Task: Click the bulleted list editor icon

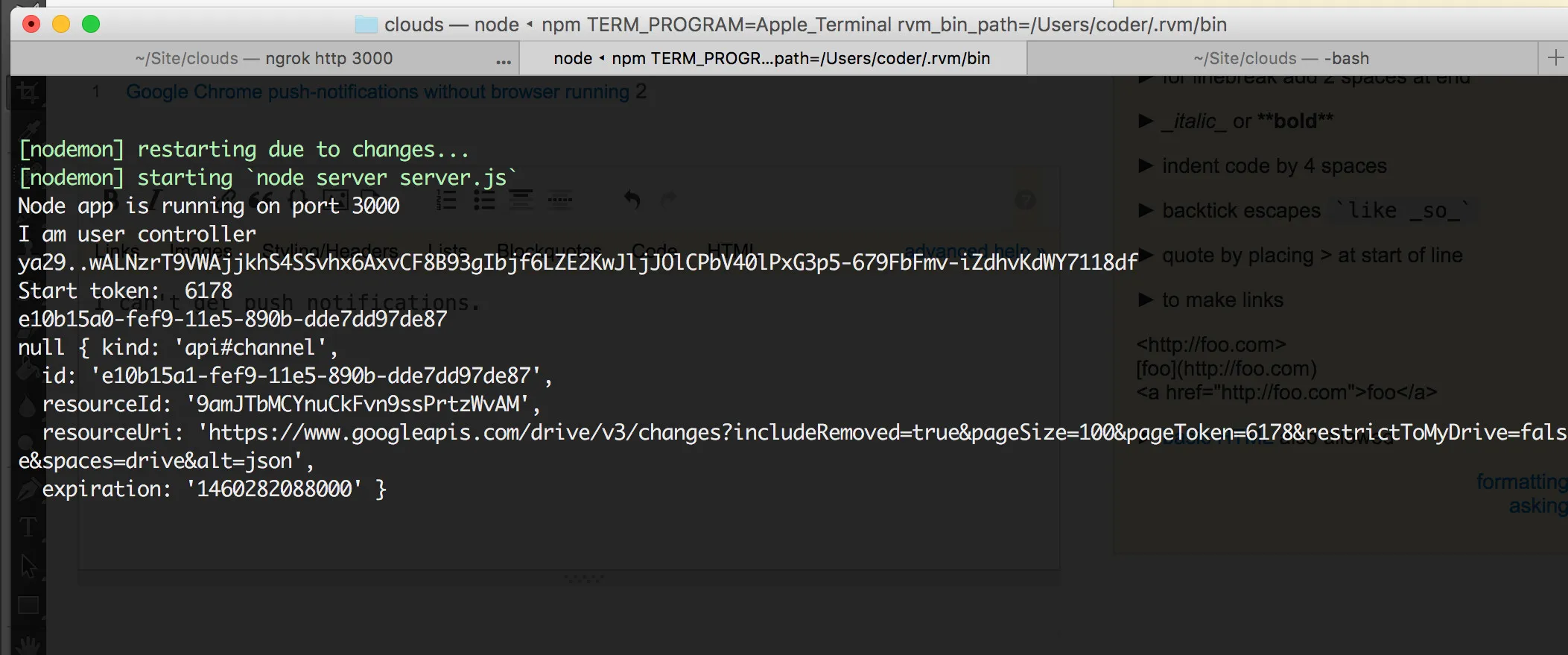Action: pos(484,200)
